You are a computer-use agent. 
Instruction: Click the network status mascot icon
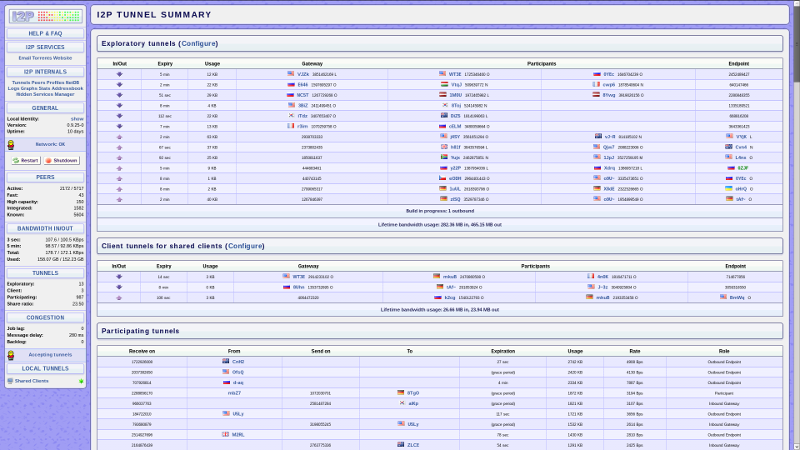[x=11, y=145]
